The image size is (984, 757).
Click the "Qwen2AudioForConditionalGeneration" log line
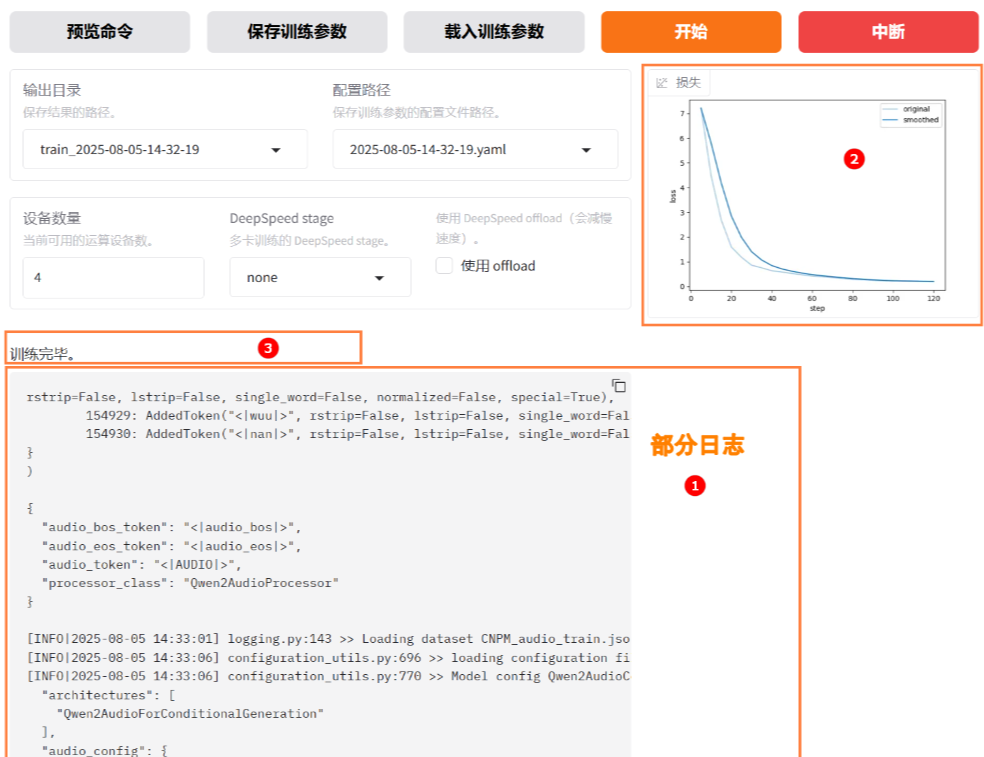click(190, 714)
